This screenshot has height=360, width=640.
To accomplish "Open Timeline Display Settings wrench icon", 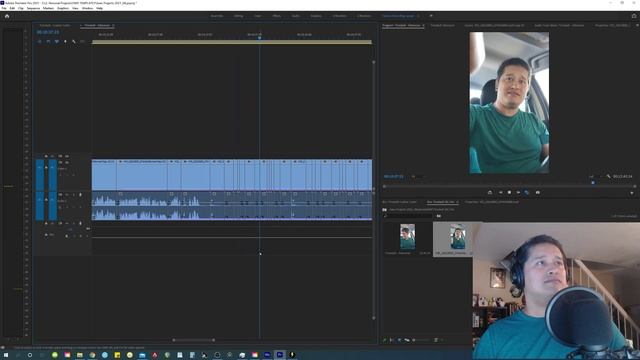I will click(x=74, y=42).
